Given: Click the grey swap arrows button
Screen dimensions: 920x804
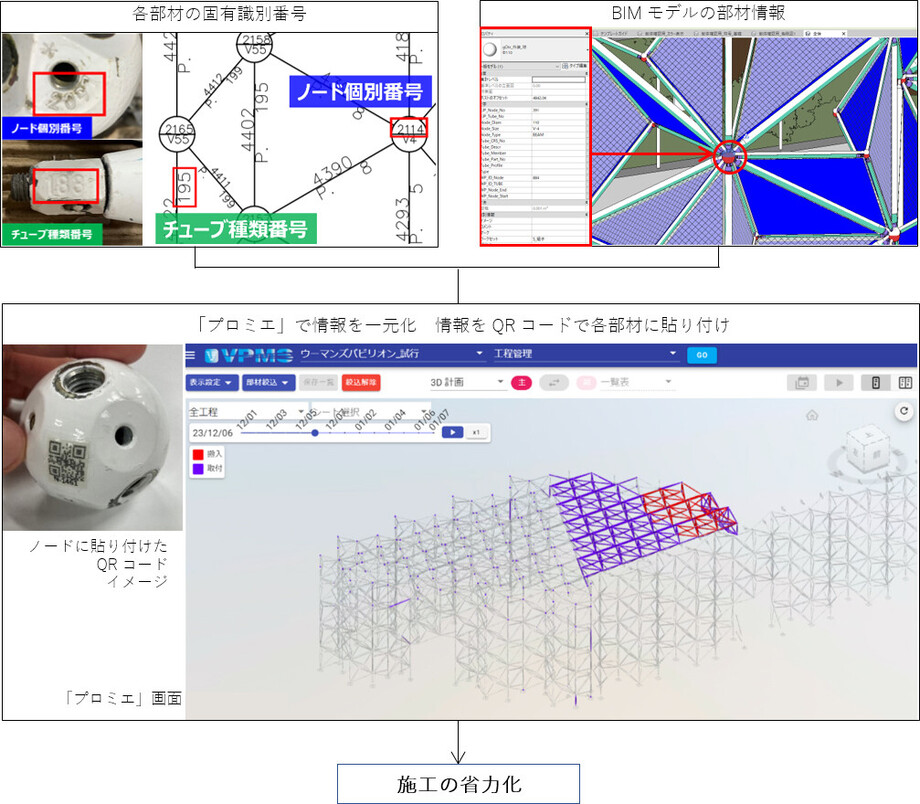Looking at the screenshot, I should (x=554, y=383).
